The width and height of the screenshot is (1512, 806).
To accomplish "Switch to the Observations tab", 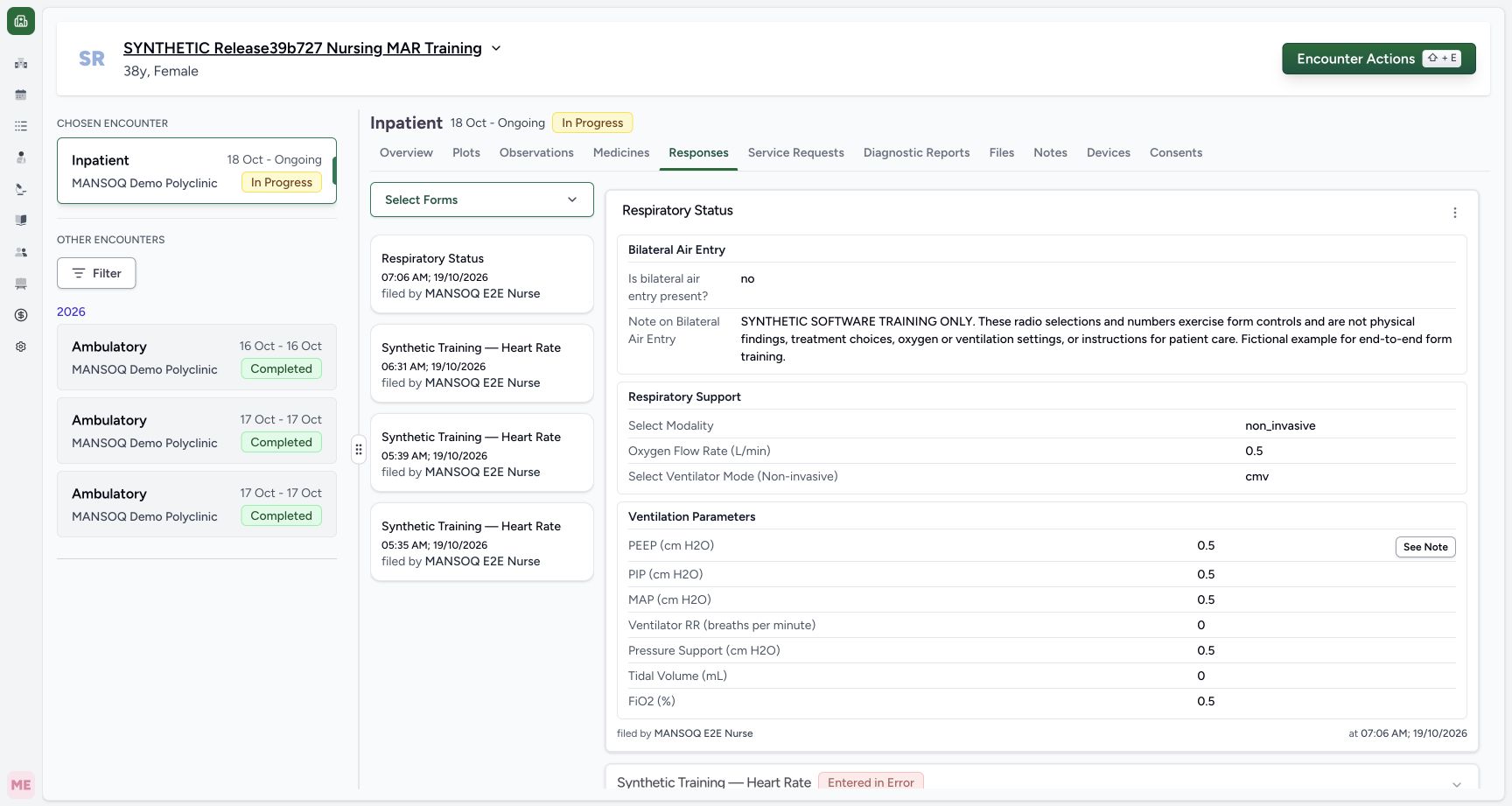I will [x=536, y=152].
